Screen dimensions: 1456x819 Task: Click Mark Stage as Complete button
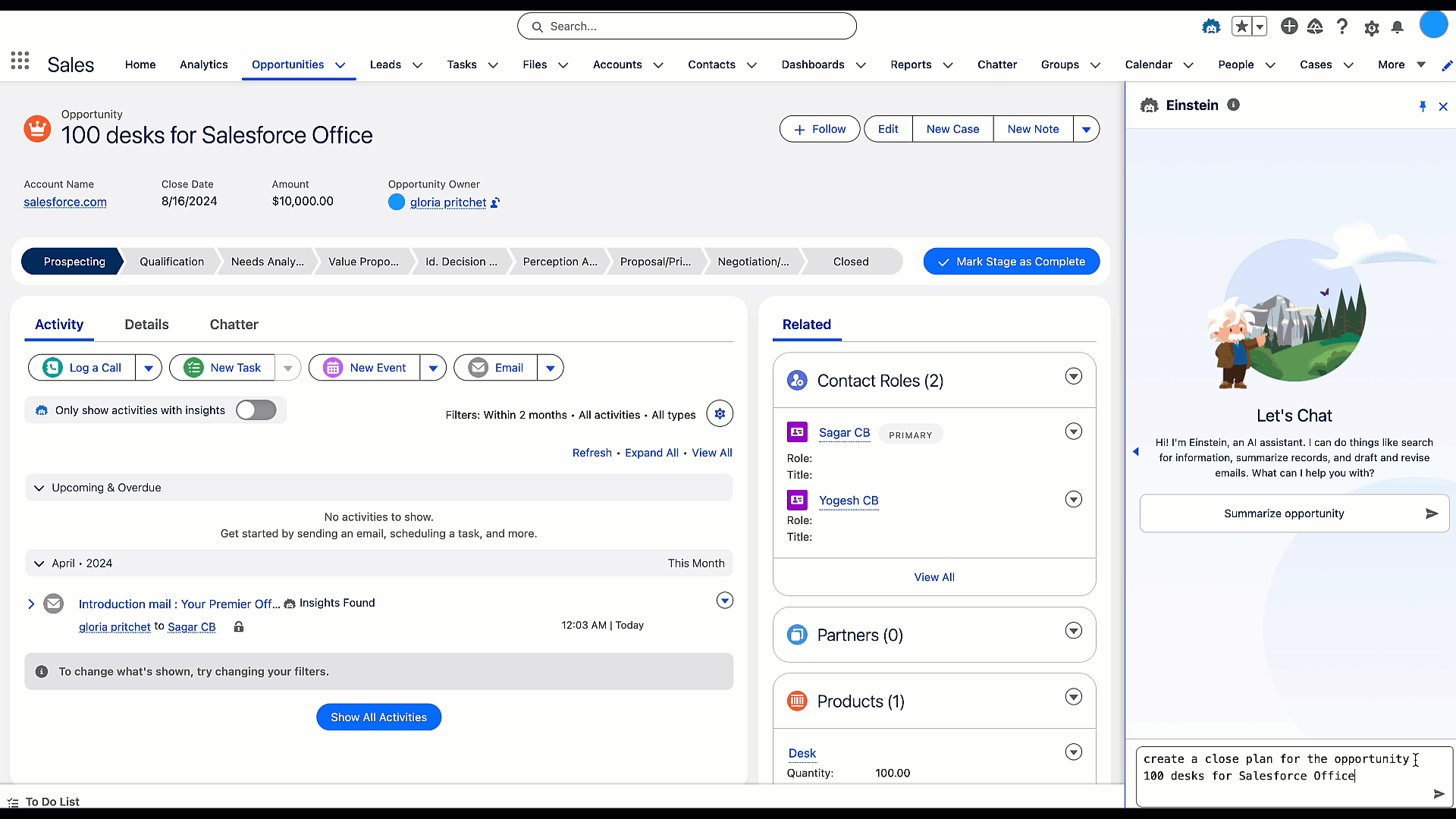[x=1011, y=262]
